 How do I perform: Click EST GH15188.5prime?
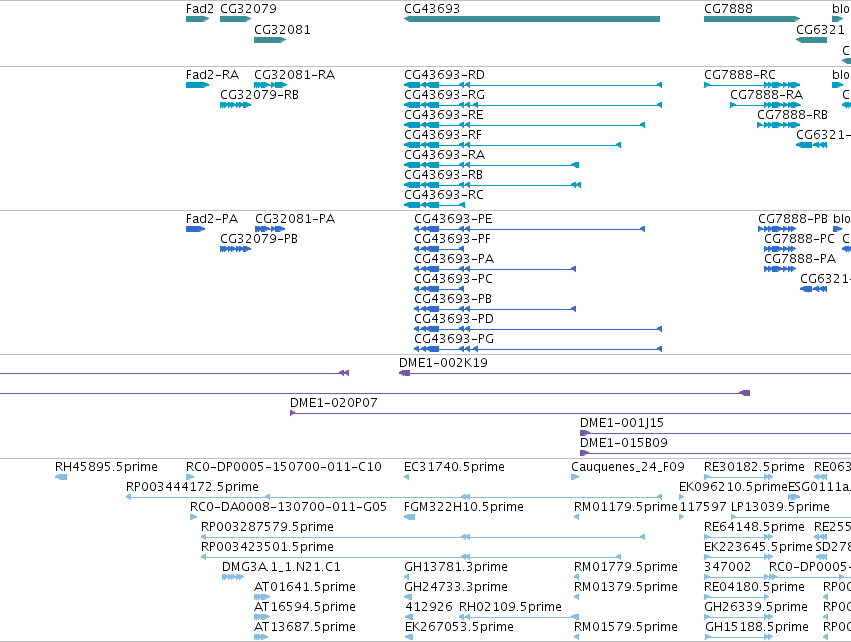[x=739, y=638]
